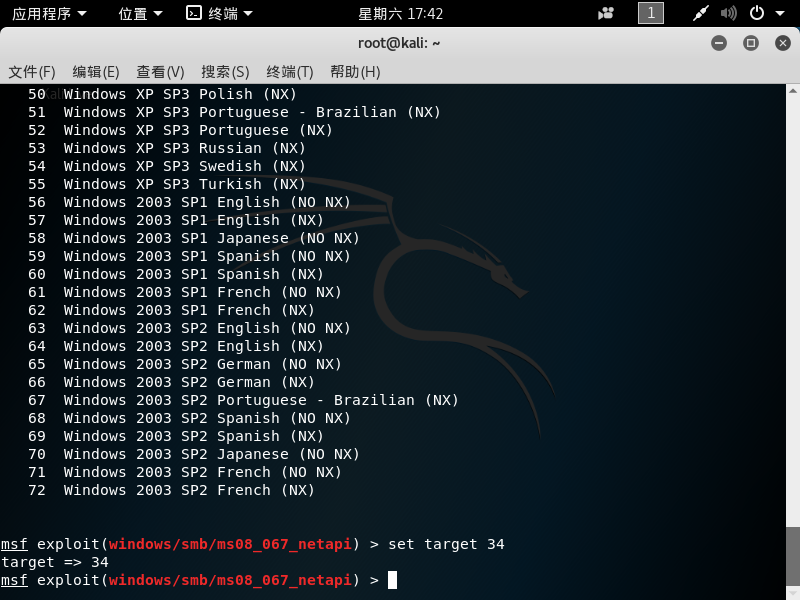Screen dimensions: 800x600
Task: Open the 位置 places menu
Action: point(140,13)
